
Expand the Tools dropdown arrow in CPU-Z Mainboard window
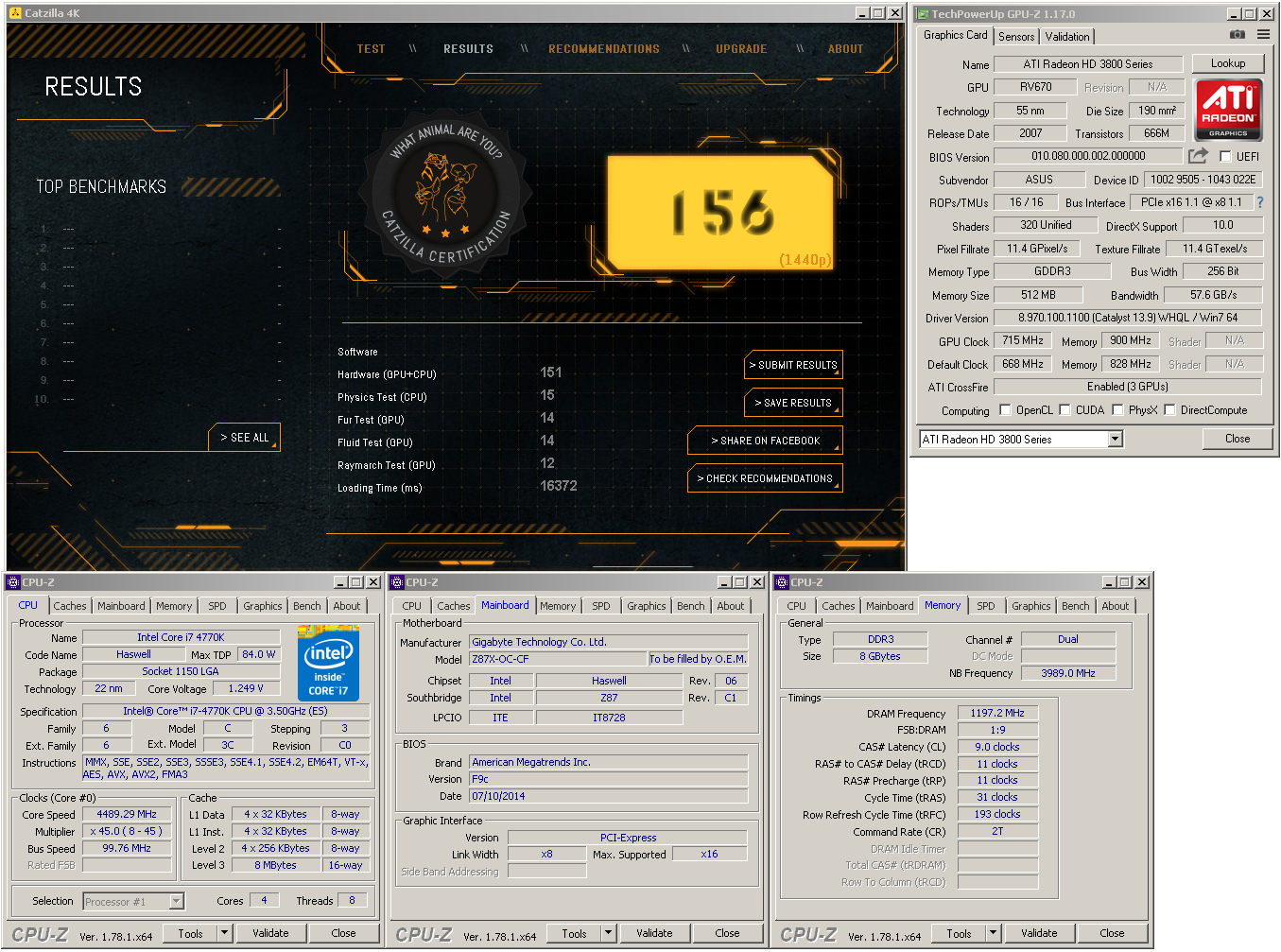pyautogui.click(x=608, y=933)
